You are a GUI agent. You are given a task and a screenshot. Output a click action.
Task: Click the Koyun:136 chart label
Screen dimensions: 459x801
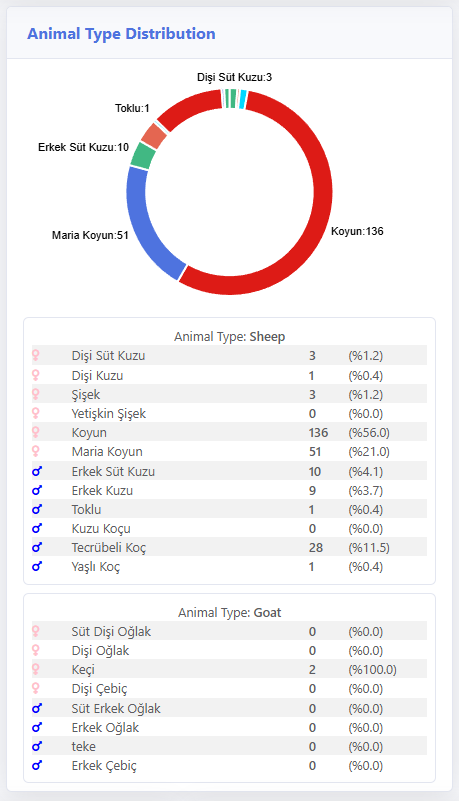(357, 231)
